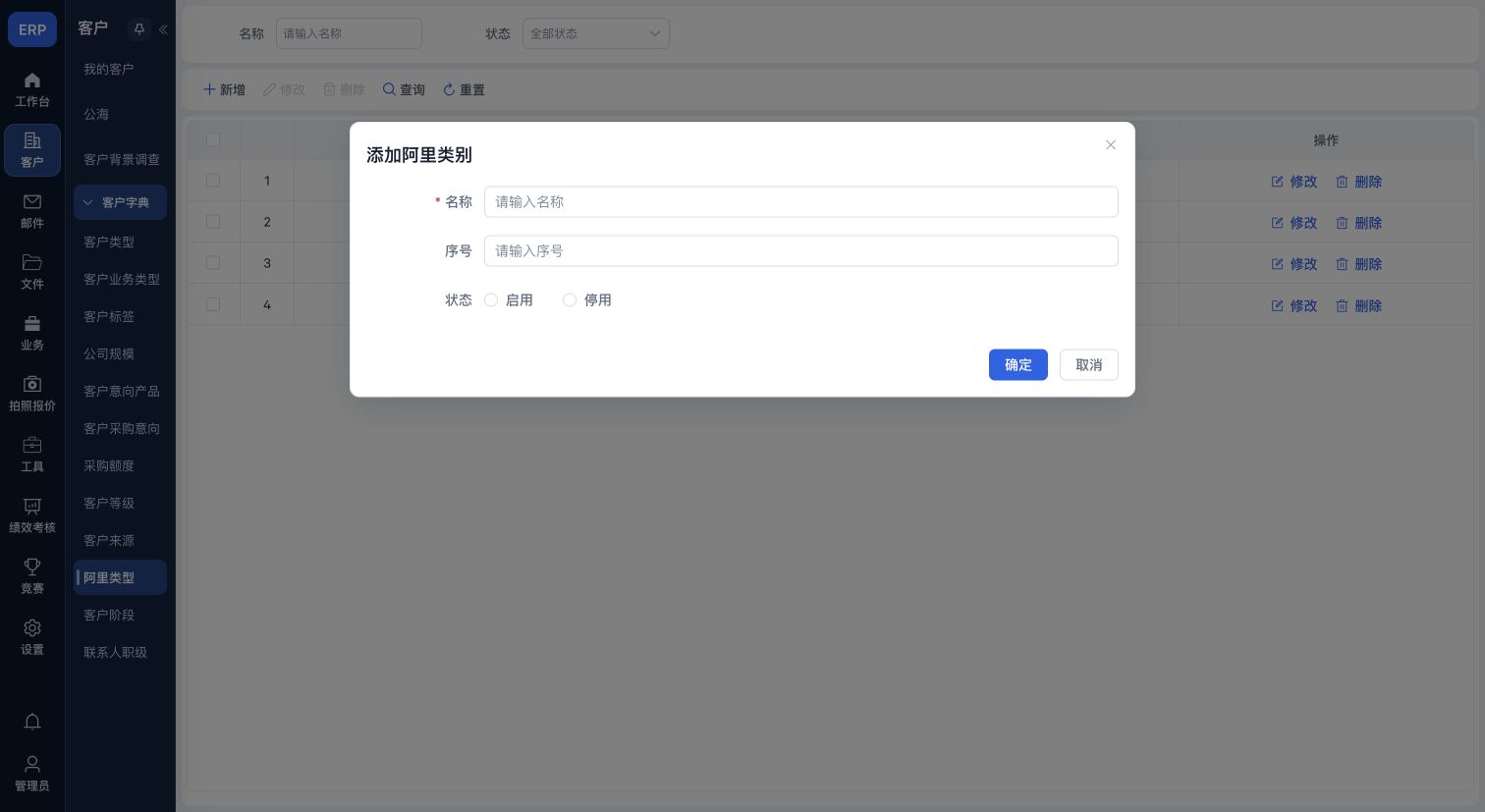Image resolution: width=1485 pixels, height=812 pixels.
Task: Click the 新增 add button
Action: [224, 89]
